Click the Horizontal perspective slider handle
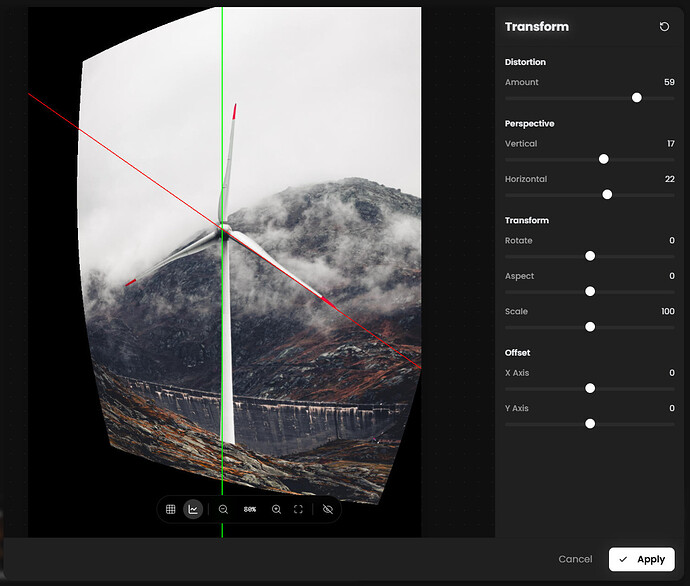This screenshot has width=690, height=586. 607,195
